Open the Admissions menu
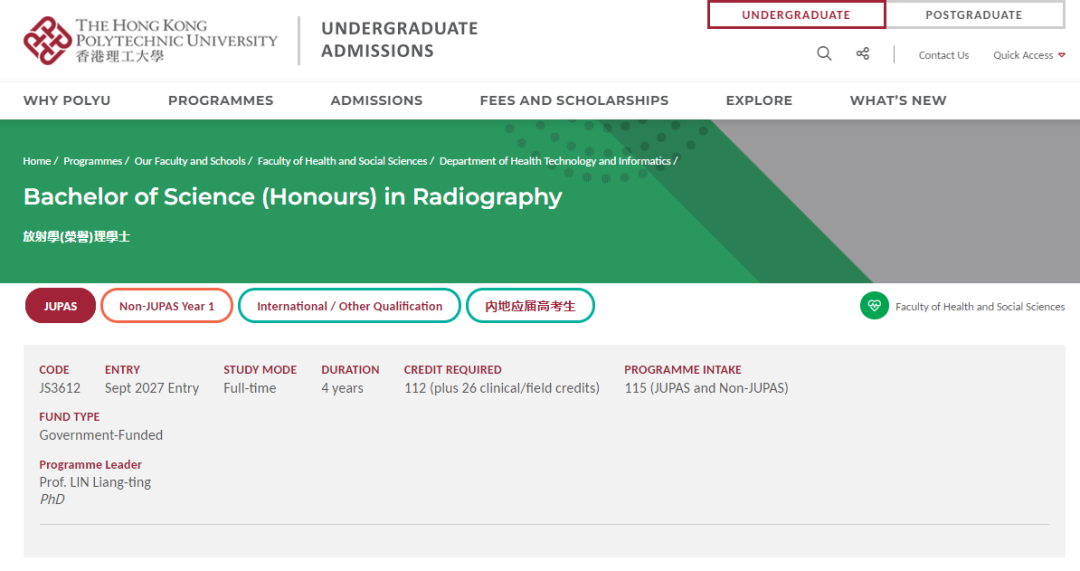The image size is (1080, 571). coord(377,101)
